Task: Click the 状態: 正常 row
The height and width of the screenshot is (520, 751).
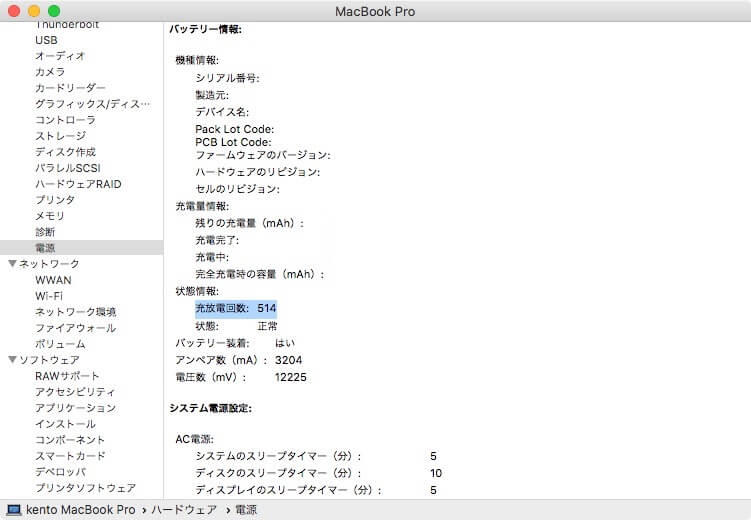Action: 236,326
